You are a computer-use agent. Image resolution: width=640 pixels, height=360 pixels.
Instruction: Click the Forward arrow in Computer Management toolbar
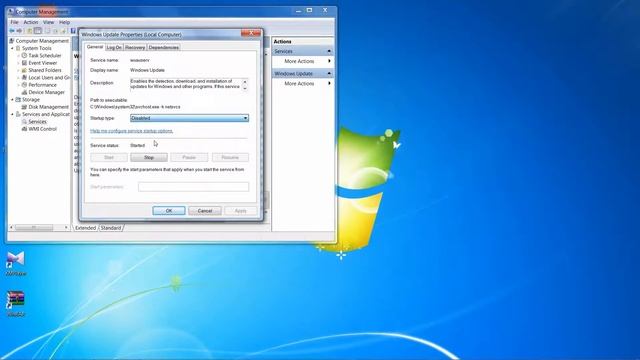[x=19, y=31]
